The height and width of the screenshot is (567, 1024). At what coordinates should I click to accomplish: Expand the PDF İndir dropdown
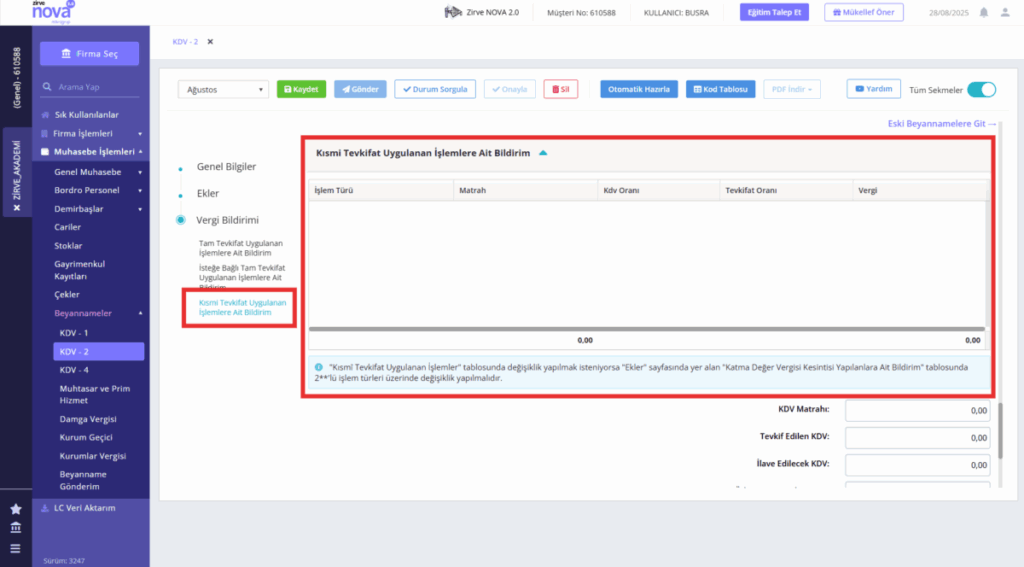[x=792, y=89]
